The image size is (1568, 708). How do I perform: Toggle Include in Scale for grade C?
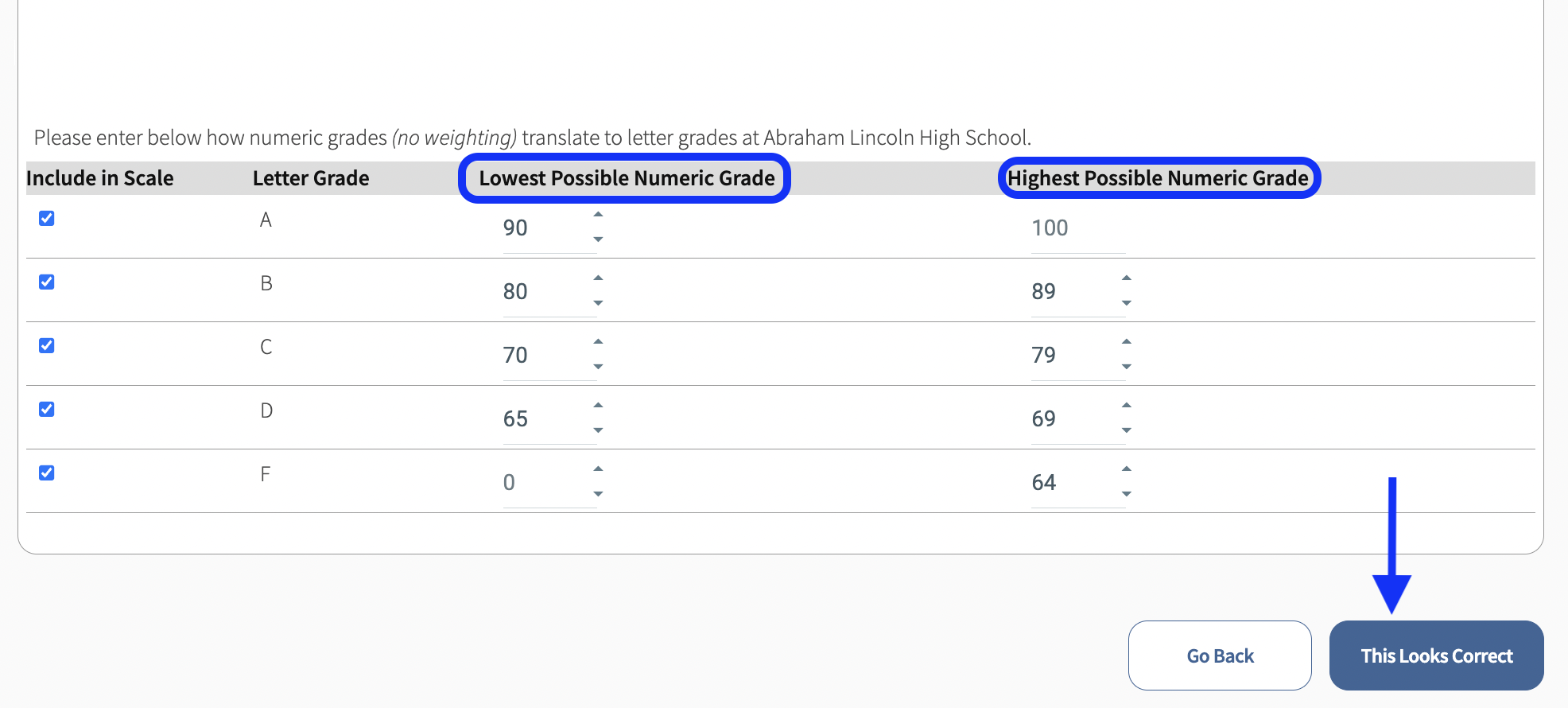coord(47,346)
